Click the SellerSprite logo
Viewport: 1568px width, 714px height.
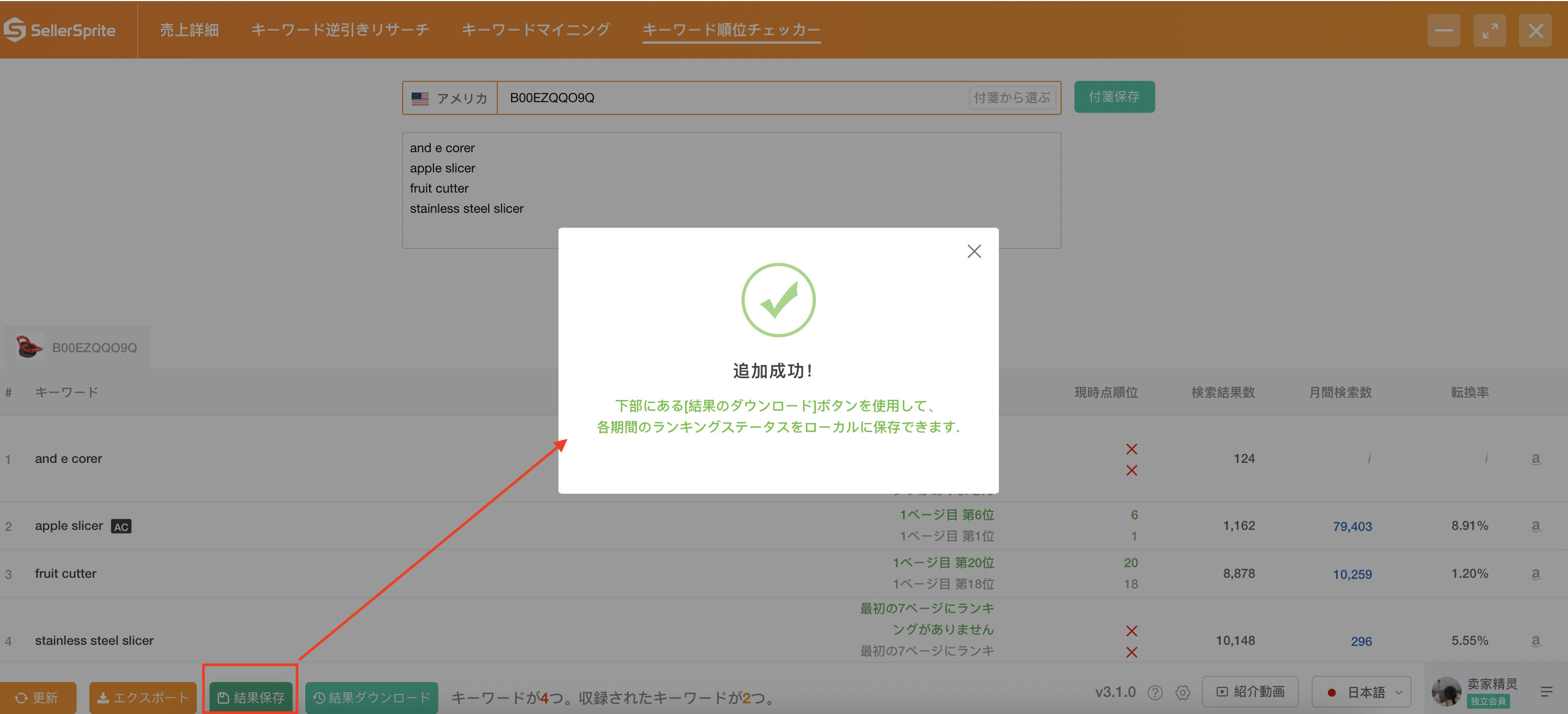(59, 30)
